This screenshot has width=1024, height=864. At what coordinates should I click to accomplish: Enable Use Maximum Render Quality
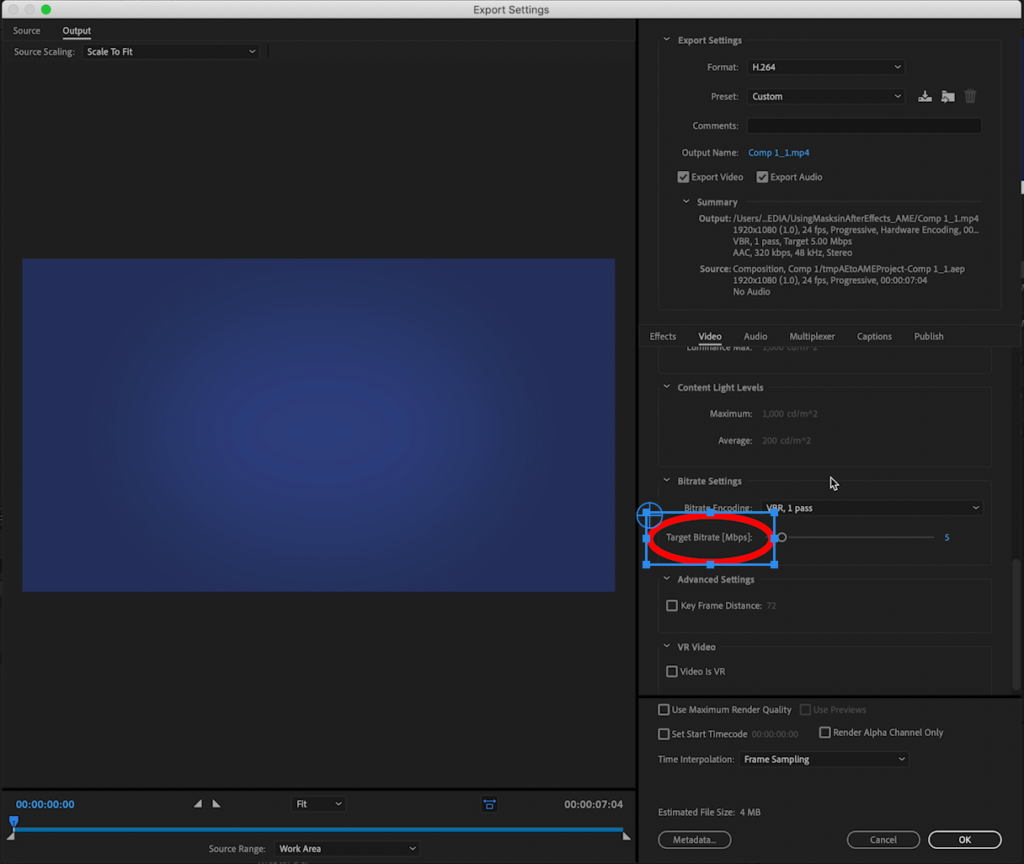point(664,710)
